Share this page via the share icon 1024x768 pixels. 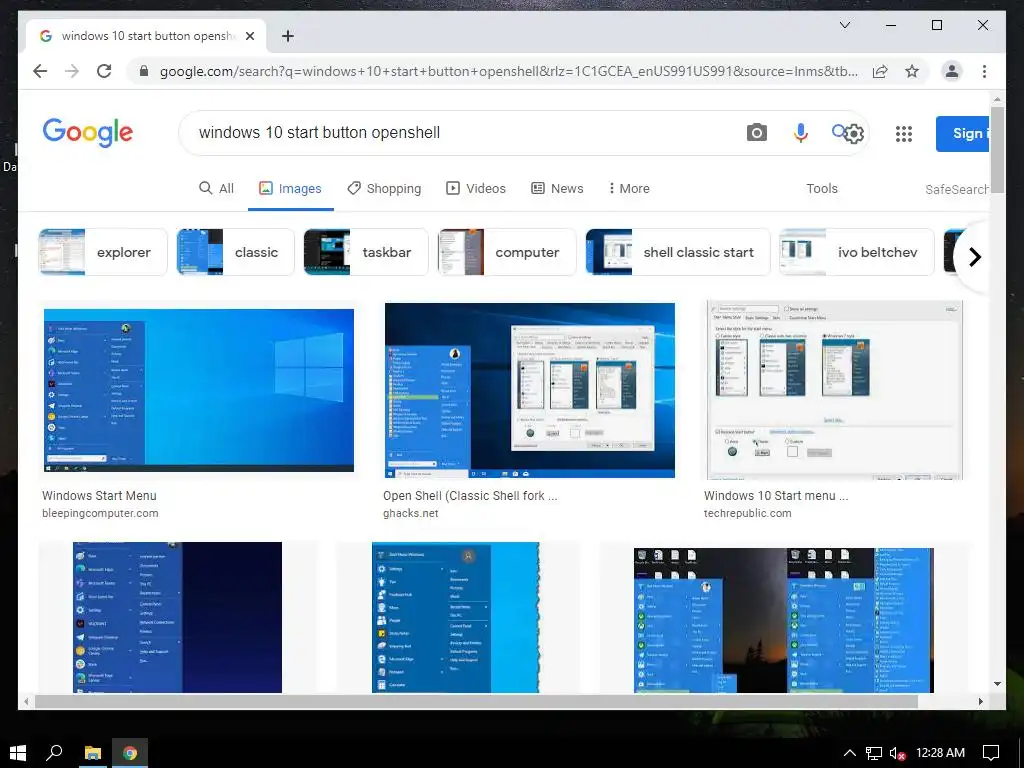tap(880, 71)
